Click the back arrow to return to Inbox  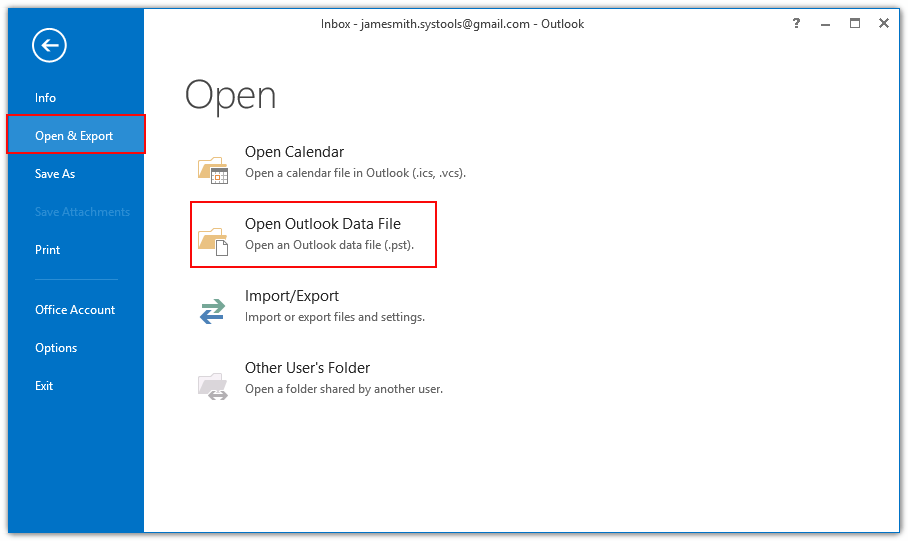pyautogui.click(x=49, y=44)
